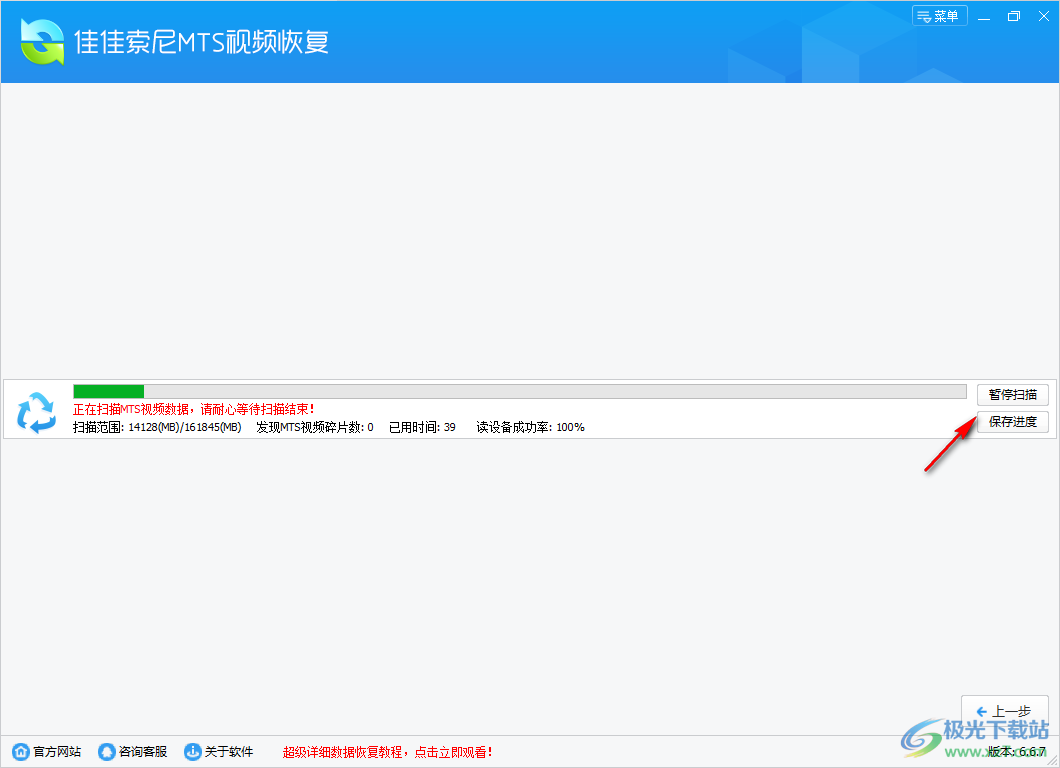
Task: Save scan progress with 保存进度 button
Action: (x=1012, y=422)
